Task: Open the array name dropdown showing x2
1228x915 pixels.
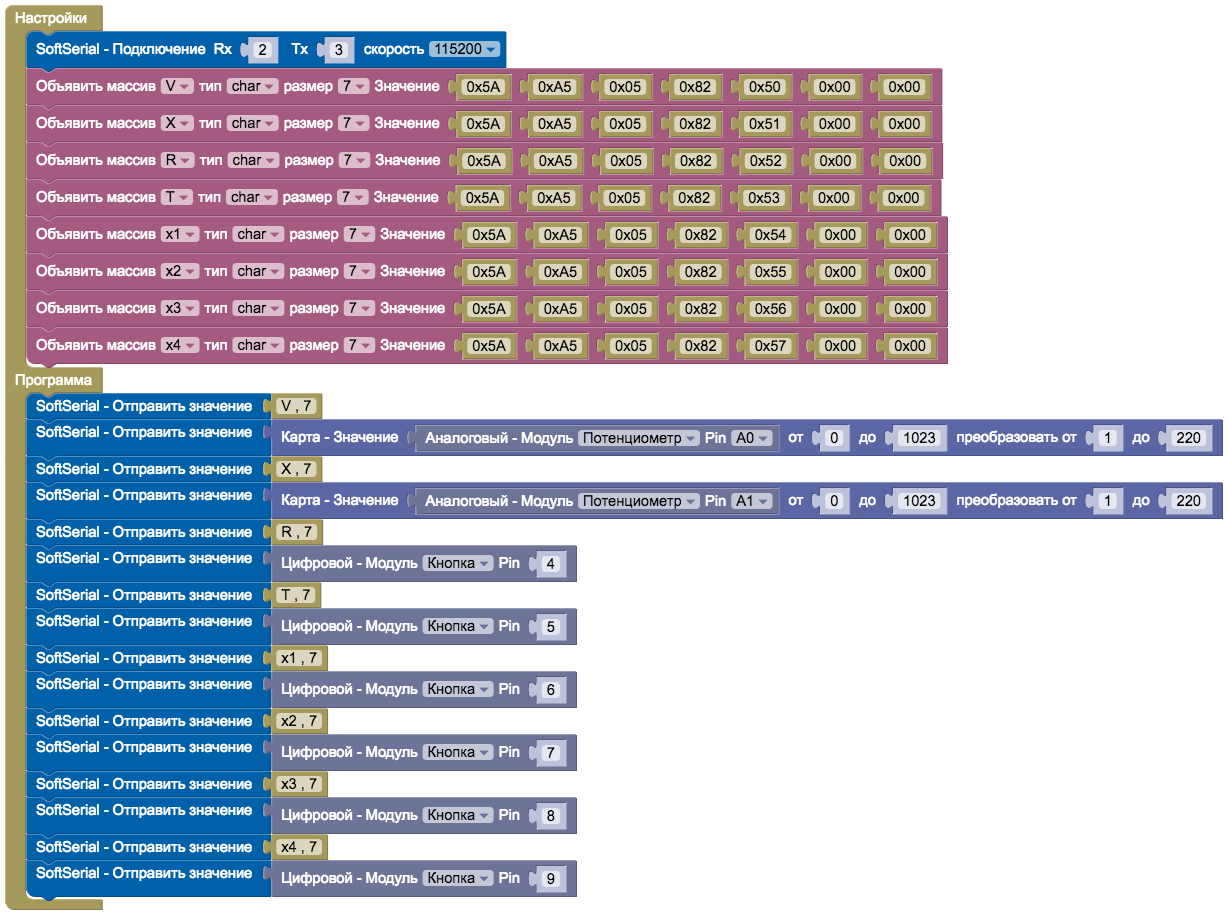Action: point(180,272)
